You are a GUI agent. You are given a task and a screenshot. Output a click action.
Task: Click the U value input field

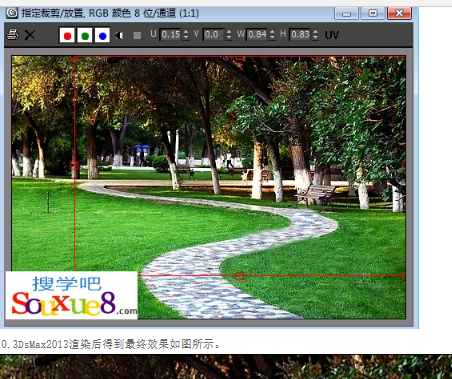click(170, 35)
